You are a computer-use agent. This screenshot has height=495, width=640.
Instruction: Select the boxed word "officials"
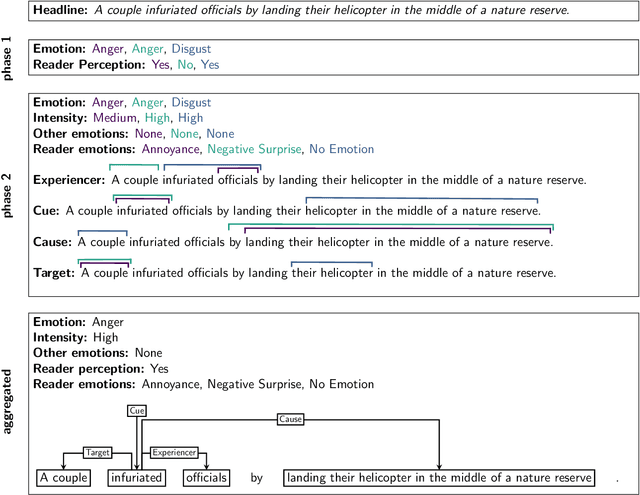point(203,478)
